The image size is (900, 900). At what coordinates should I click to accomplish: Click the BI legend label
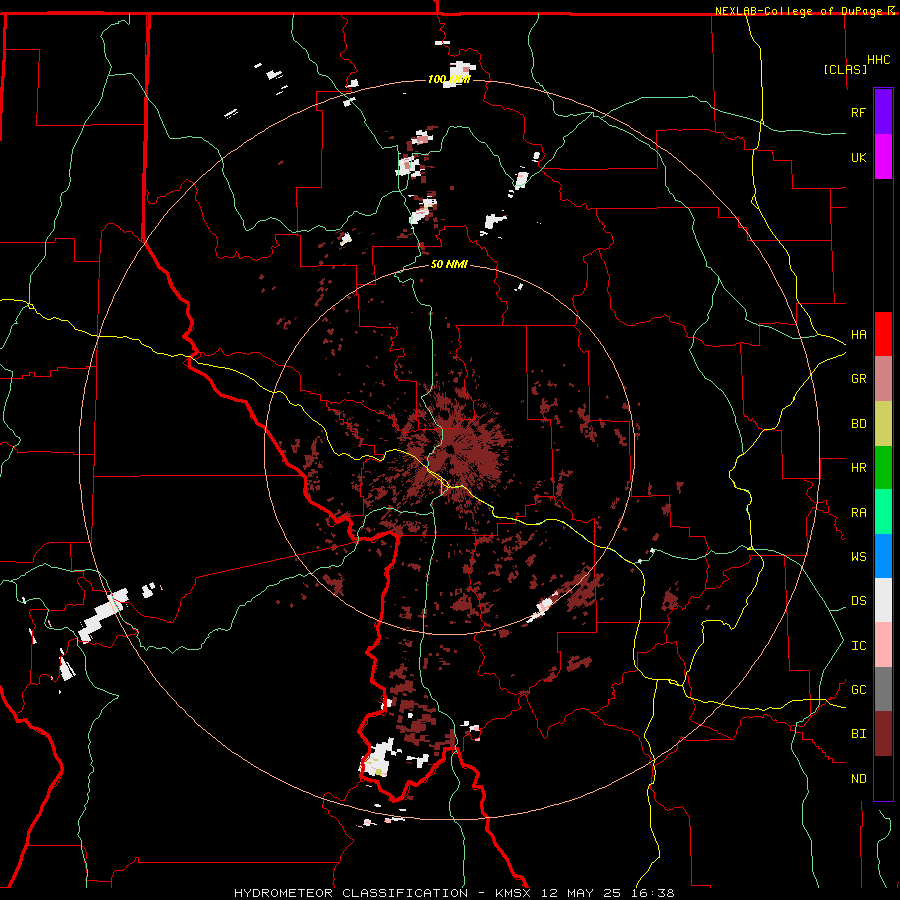tap(858, 734)
